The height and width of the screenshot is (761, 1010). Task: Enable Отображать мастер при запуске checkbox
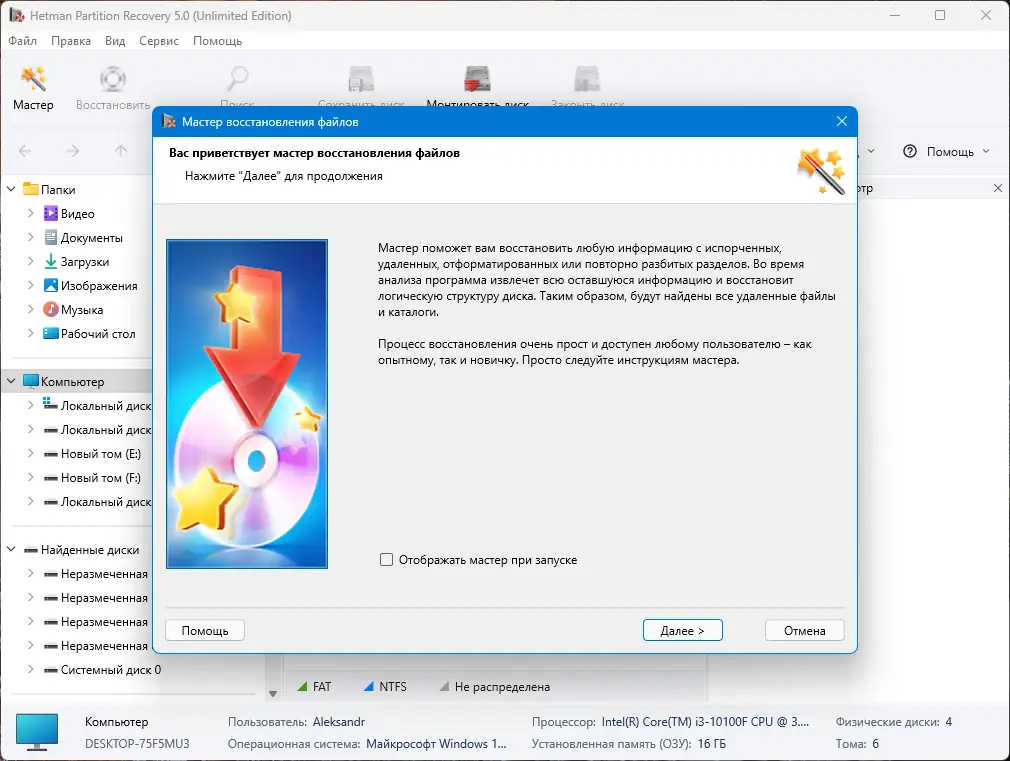tap(386, 559)
